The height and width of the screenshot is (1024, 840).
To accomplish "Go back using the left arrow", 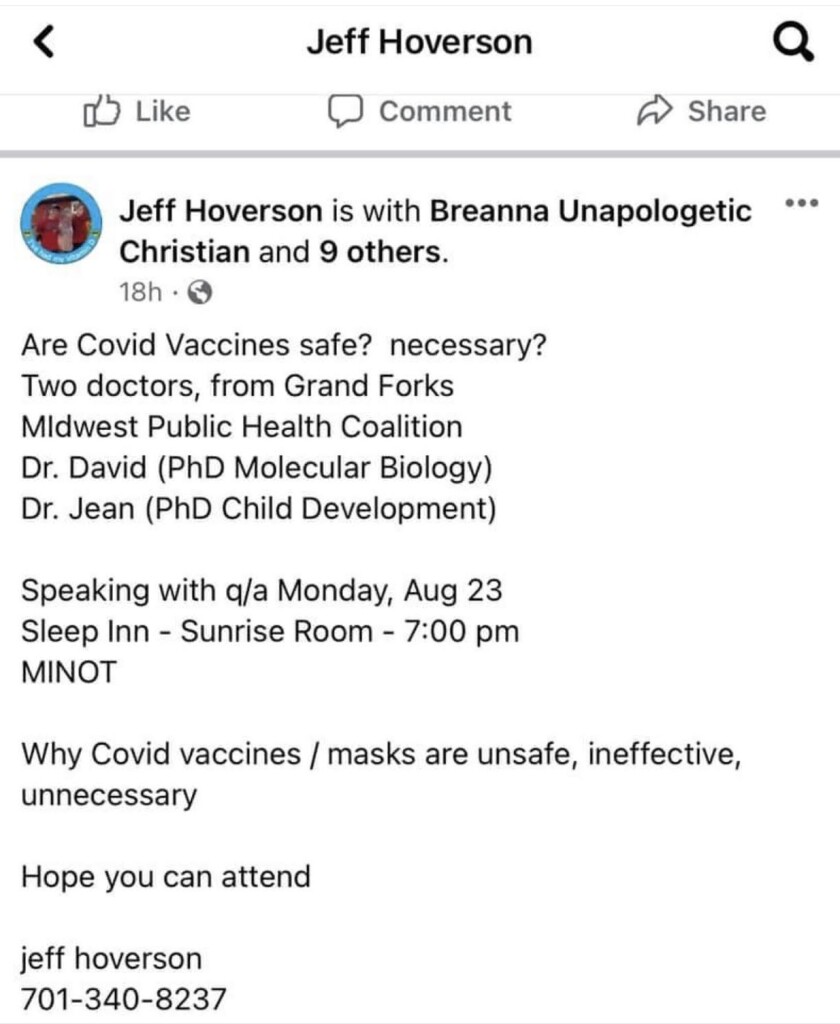I will click(x=44, y=42).
